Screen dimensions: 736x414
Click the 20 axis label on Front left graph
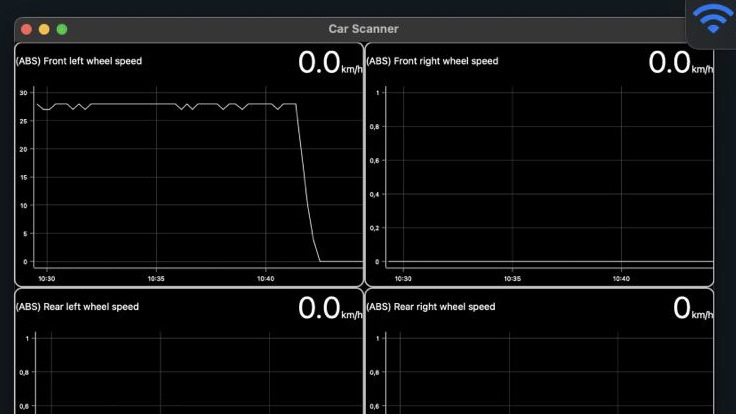point(23,149)
